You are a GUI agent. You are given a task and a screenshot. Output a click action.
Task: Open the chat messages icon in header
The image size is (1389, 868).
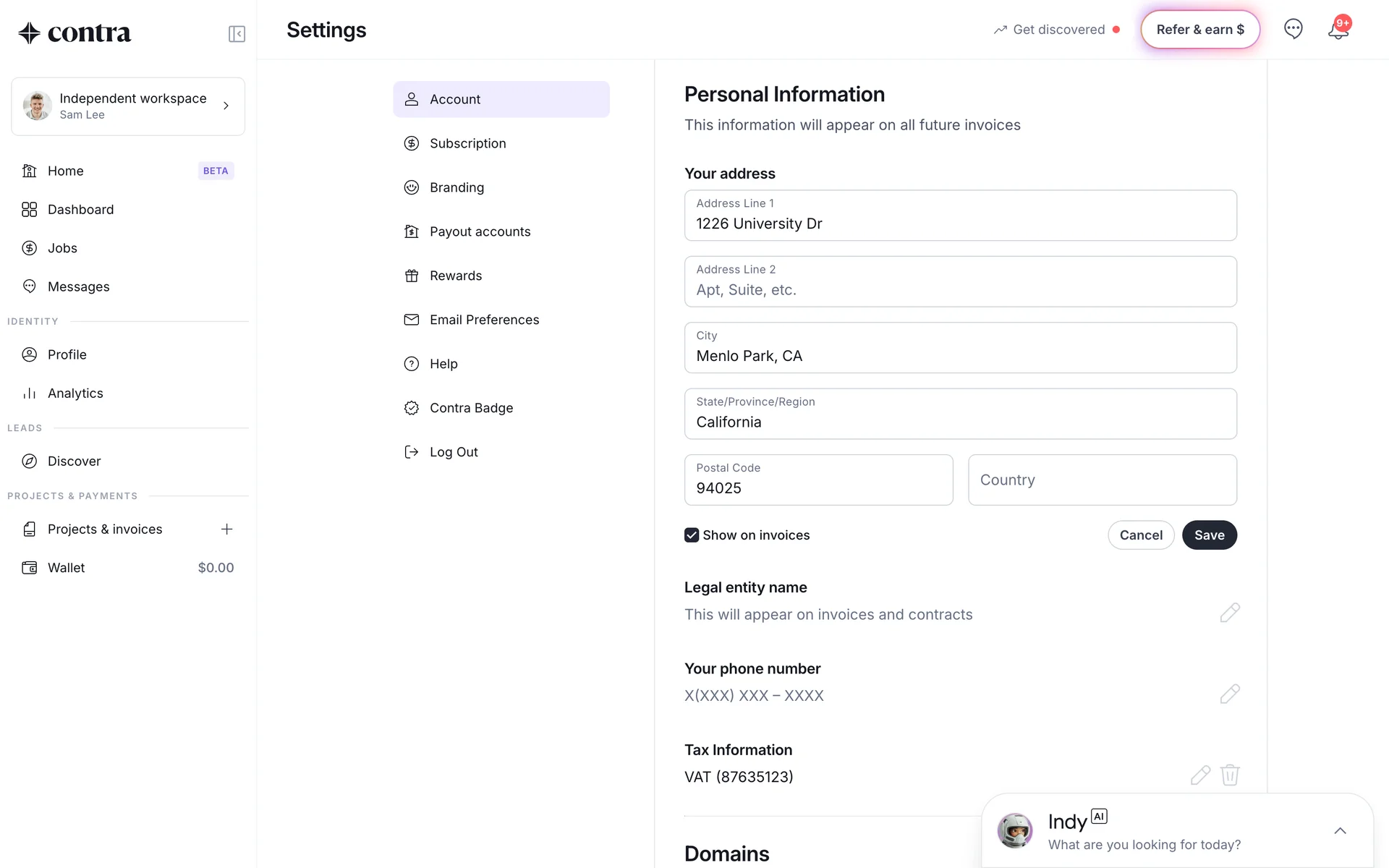pos(1293,29)
